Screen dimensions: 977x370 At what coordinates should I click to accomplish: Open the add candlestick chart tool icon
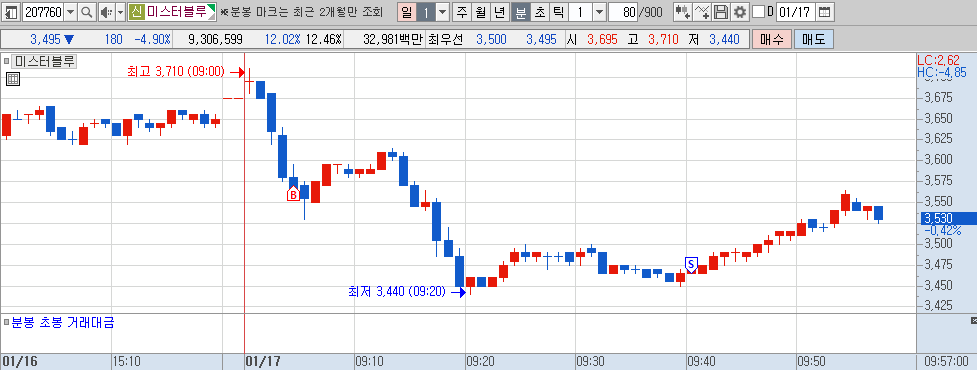[683, 11]
